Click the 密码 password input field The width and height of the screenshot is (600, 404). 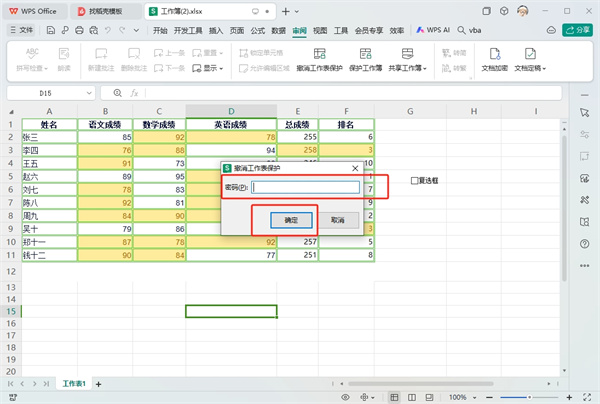[x=305, y=186]
